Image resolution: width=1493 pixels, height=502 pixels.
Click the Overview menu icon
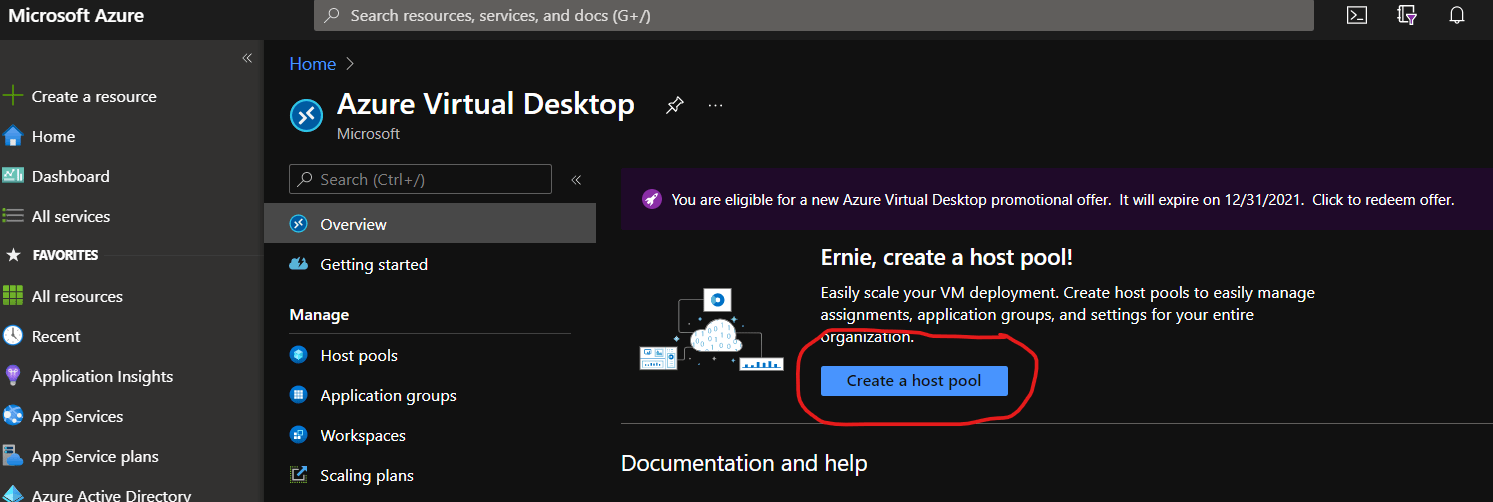pos(298,224)
